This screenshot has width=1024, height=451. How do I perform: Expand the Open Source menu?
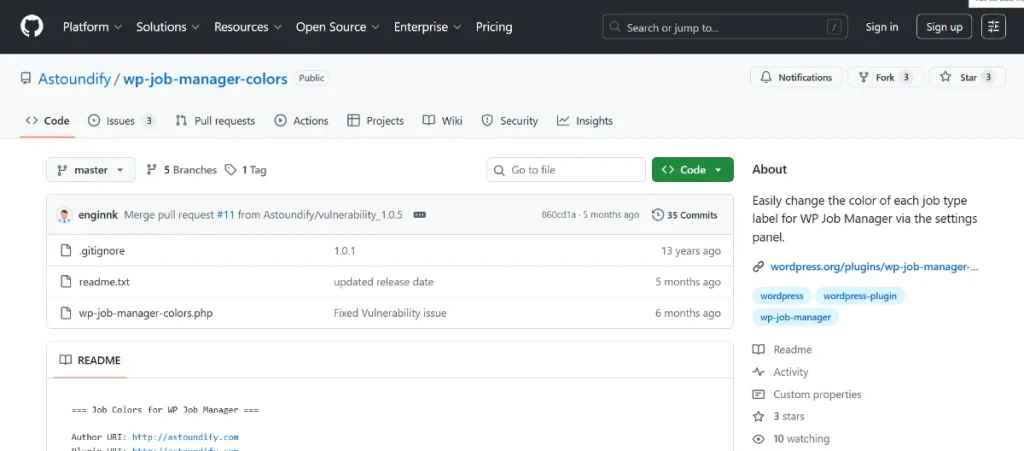[x=338, y=27]
